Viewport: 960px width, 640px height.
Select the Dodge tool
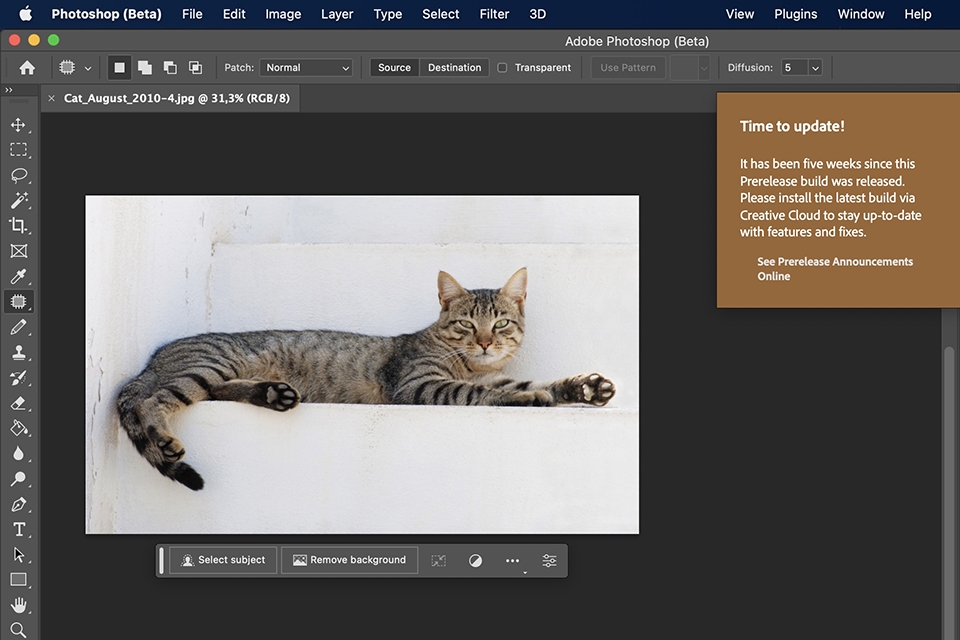click(x=18, y=478)
